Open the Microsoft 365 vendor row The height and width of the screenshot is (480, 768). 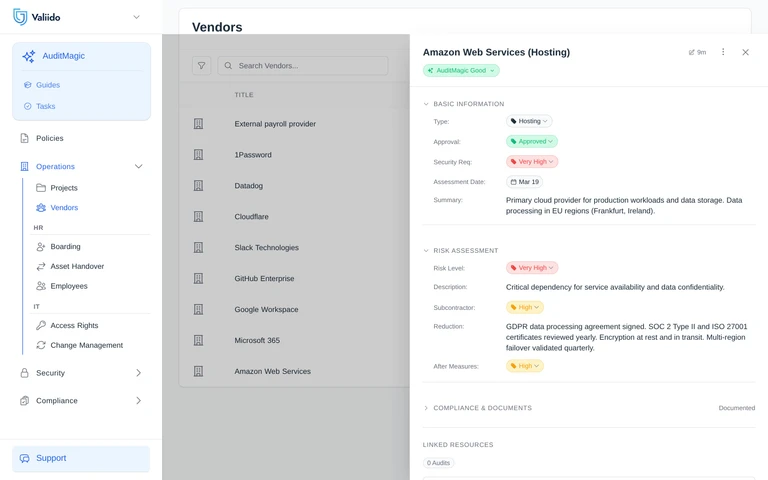pos(294,340)
